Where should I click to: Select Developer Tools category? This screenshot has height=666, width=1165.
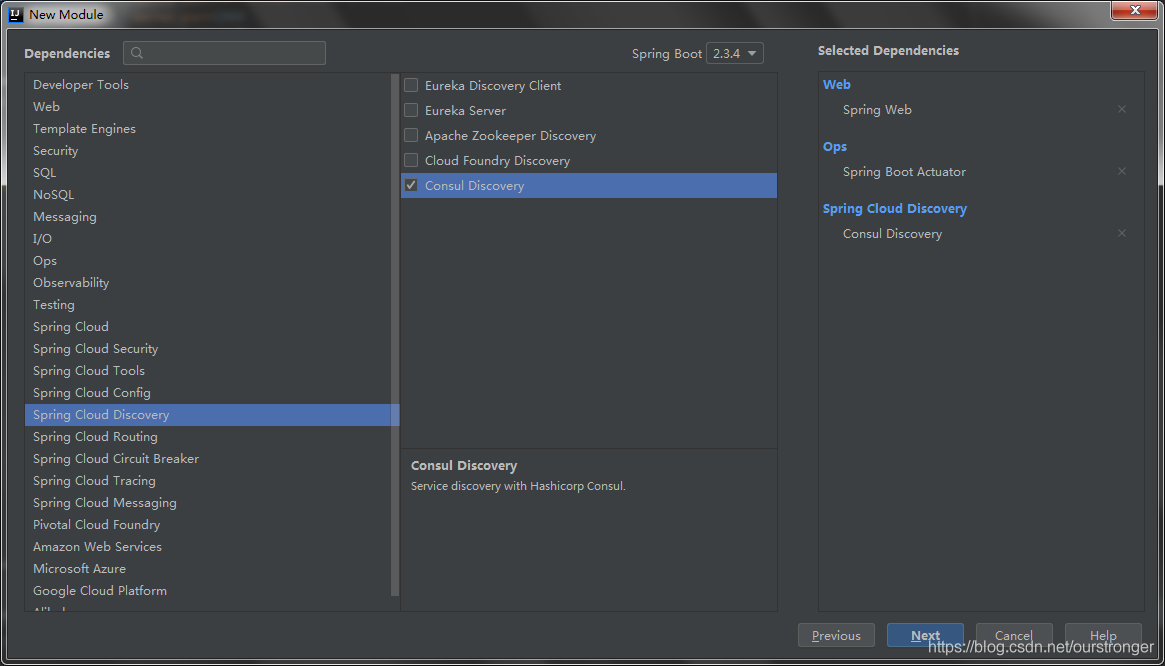tap(208, 85)
